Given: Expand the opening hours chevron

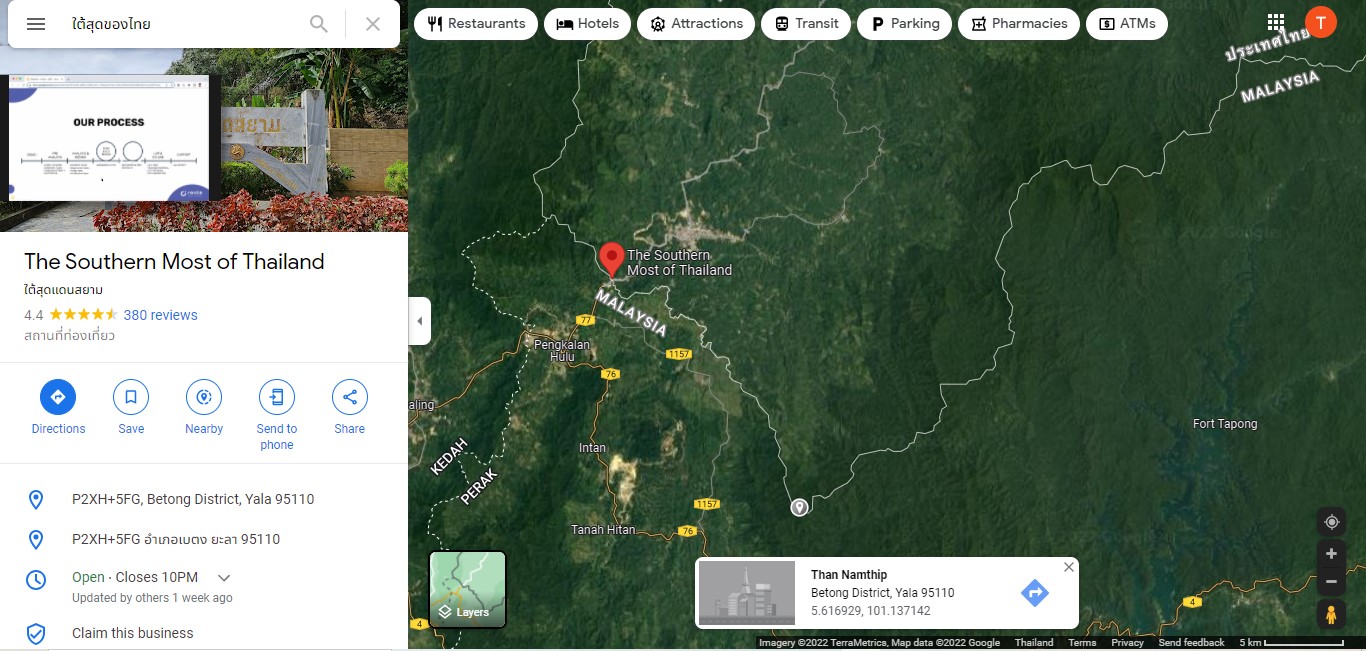Looking at the screenshot, I should (x=224, y=578).
